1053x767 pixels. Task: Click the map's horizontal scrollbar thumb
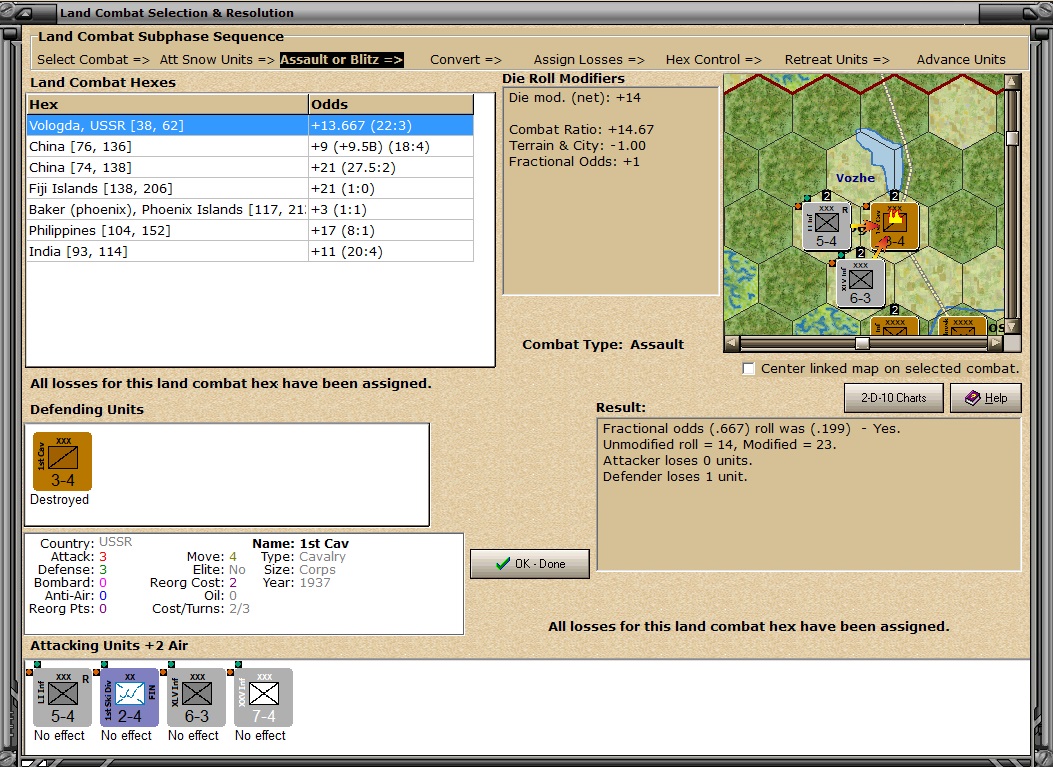(862, 343)
